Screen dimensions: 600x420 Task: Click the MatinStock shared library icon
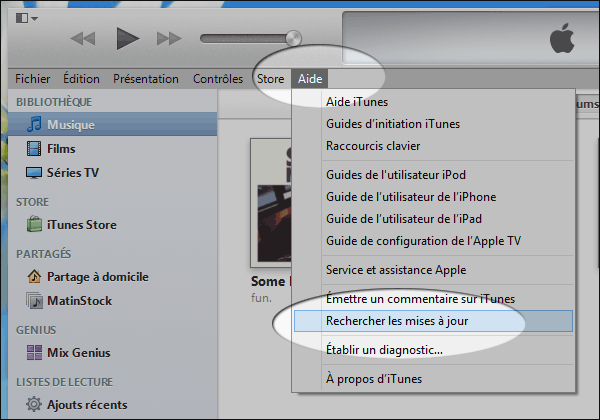point(34,301)
